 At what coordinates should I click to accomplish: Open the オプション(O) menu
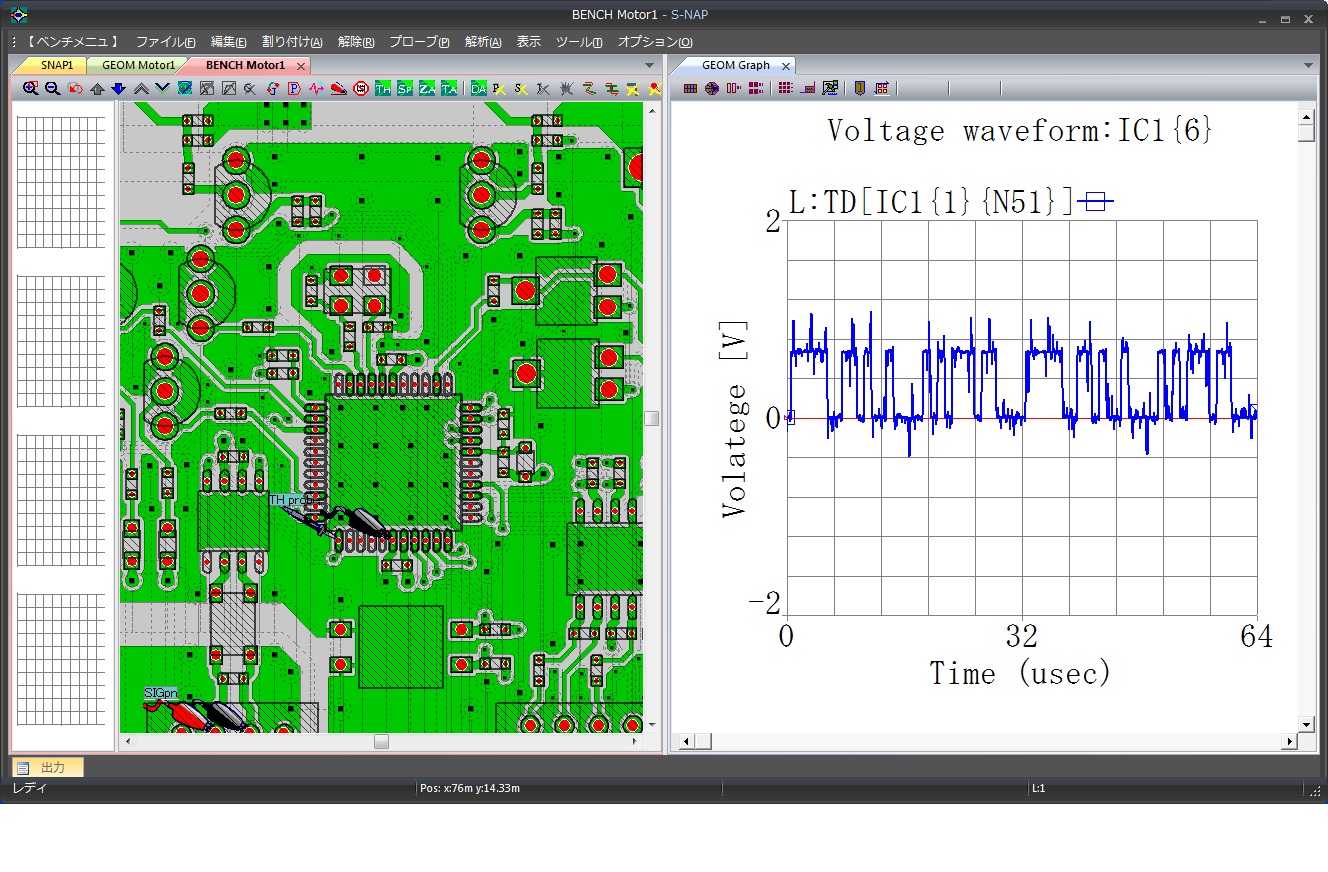click(654, 42)
